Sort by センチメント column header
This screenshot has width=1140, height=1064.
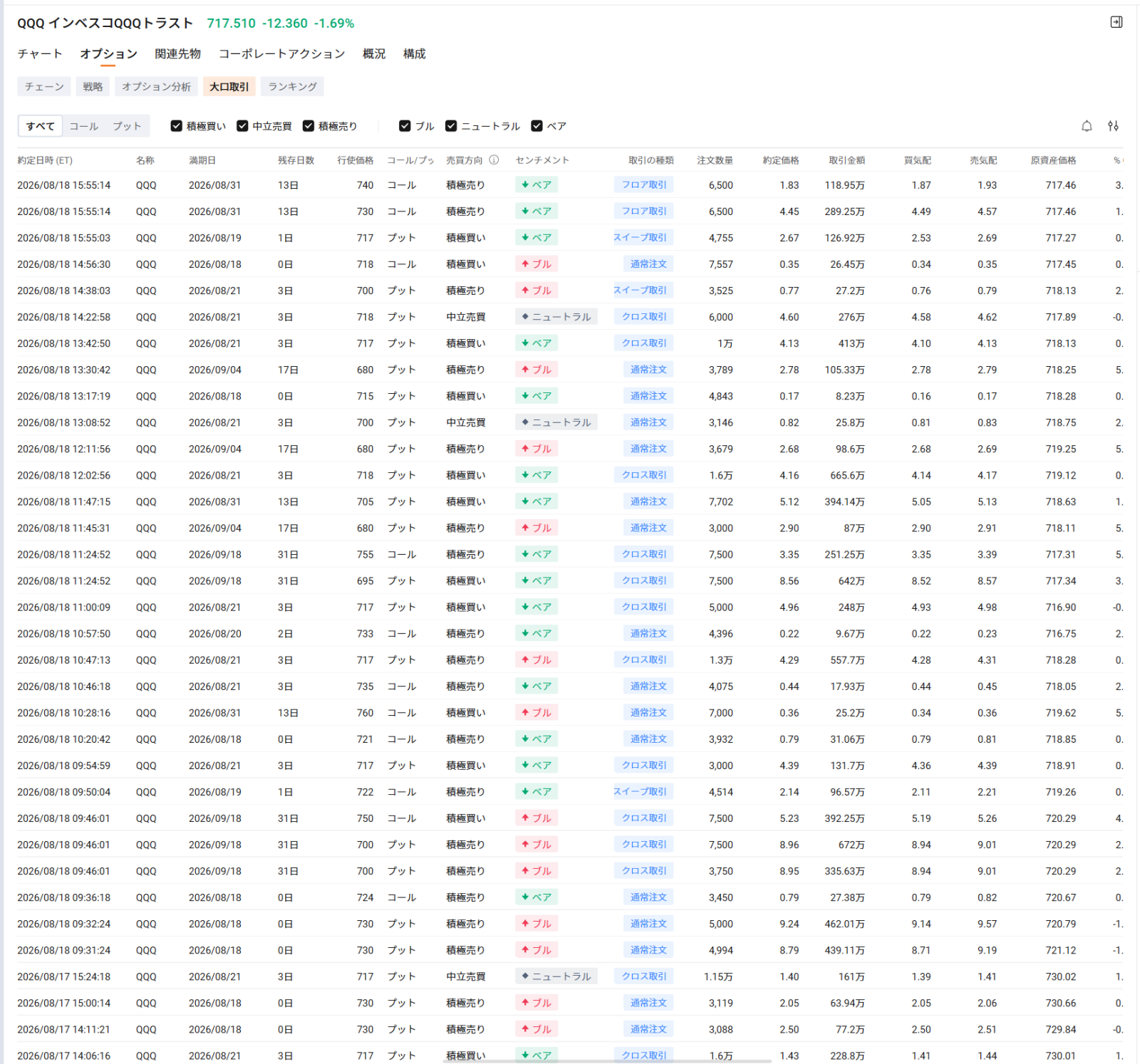[542, 160]
